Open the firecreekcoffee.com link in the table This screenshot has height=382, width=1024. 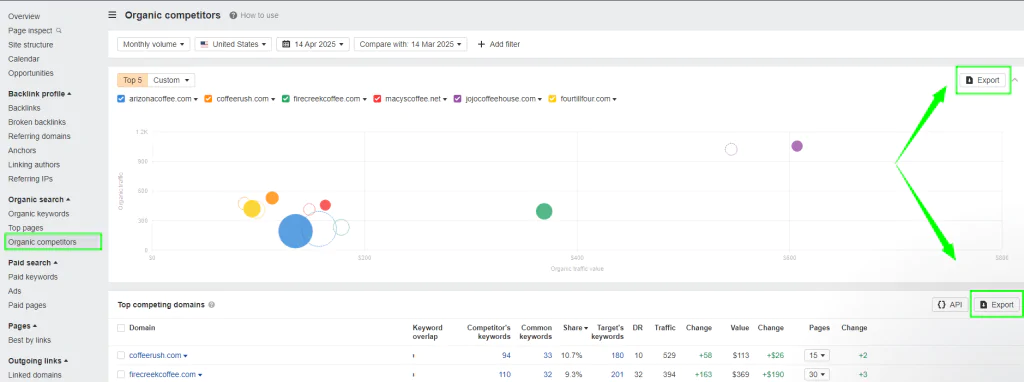coord(162,374)
